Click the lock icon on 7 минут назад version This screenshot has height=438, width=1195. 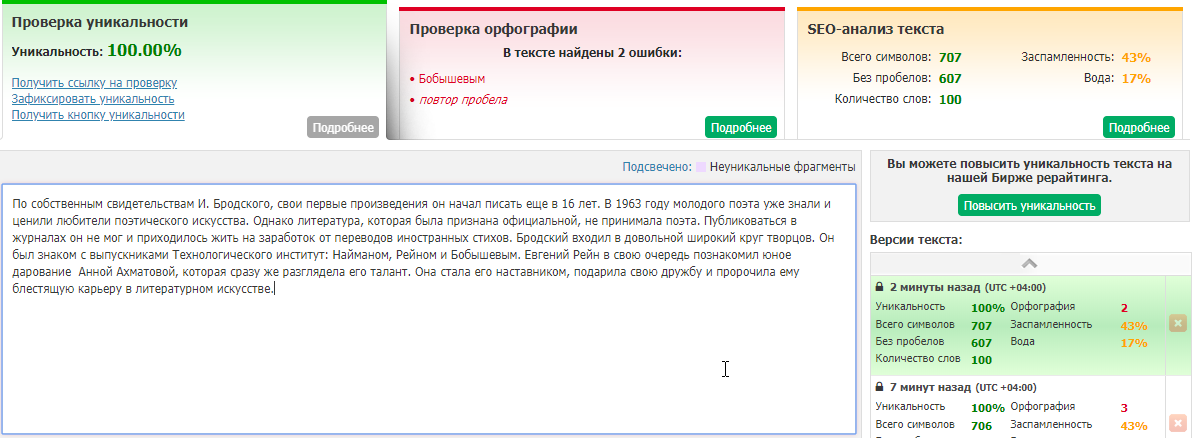(x=880, y=387)
